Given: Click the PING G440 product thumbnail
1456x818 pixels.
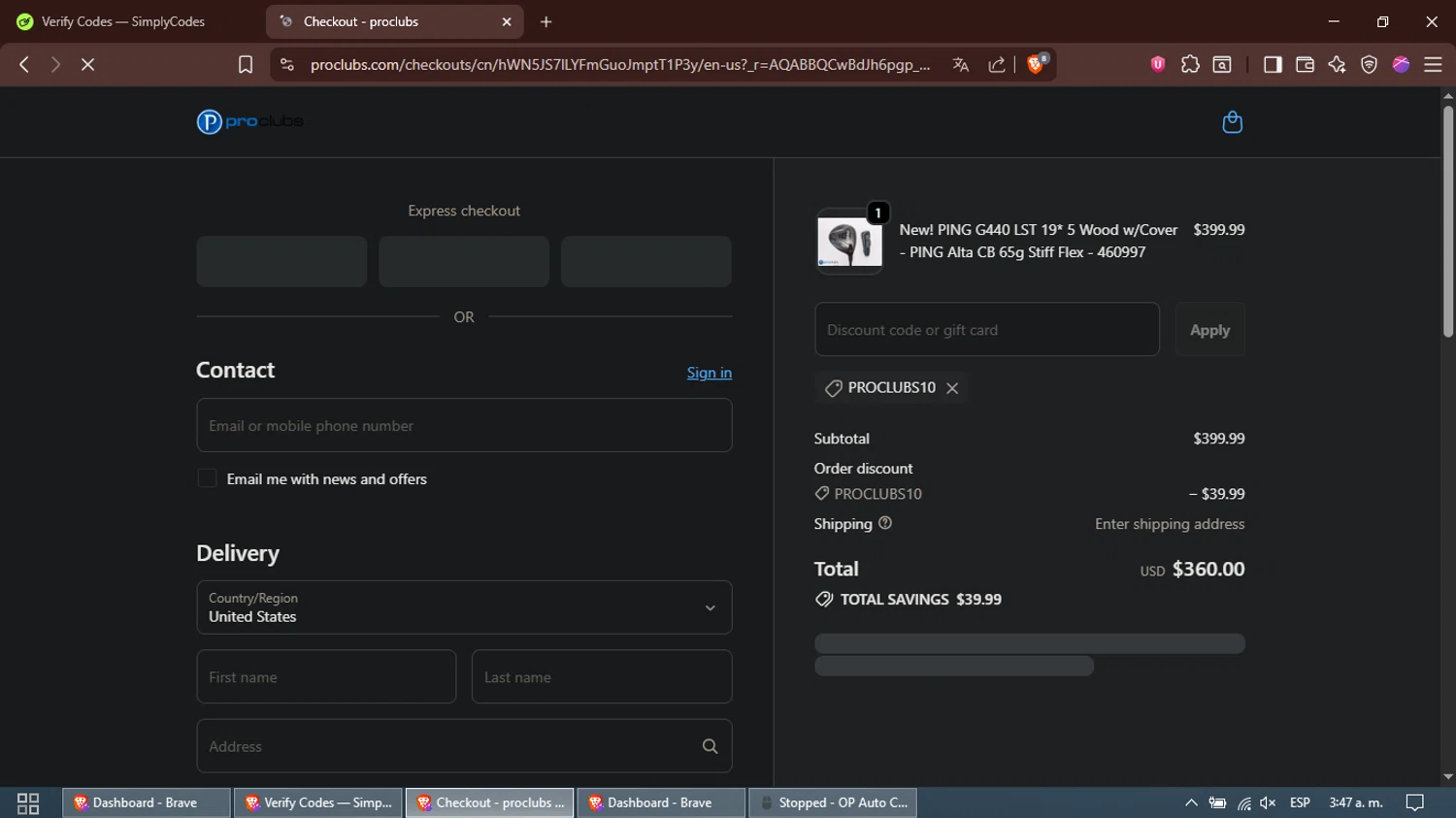Looking at the screenshot, I should point(849,242).
